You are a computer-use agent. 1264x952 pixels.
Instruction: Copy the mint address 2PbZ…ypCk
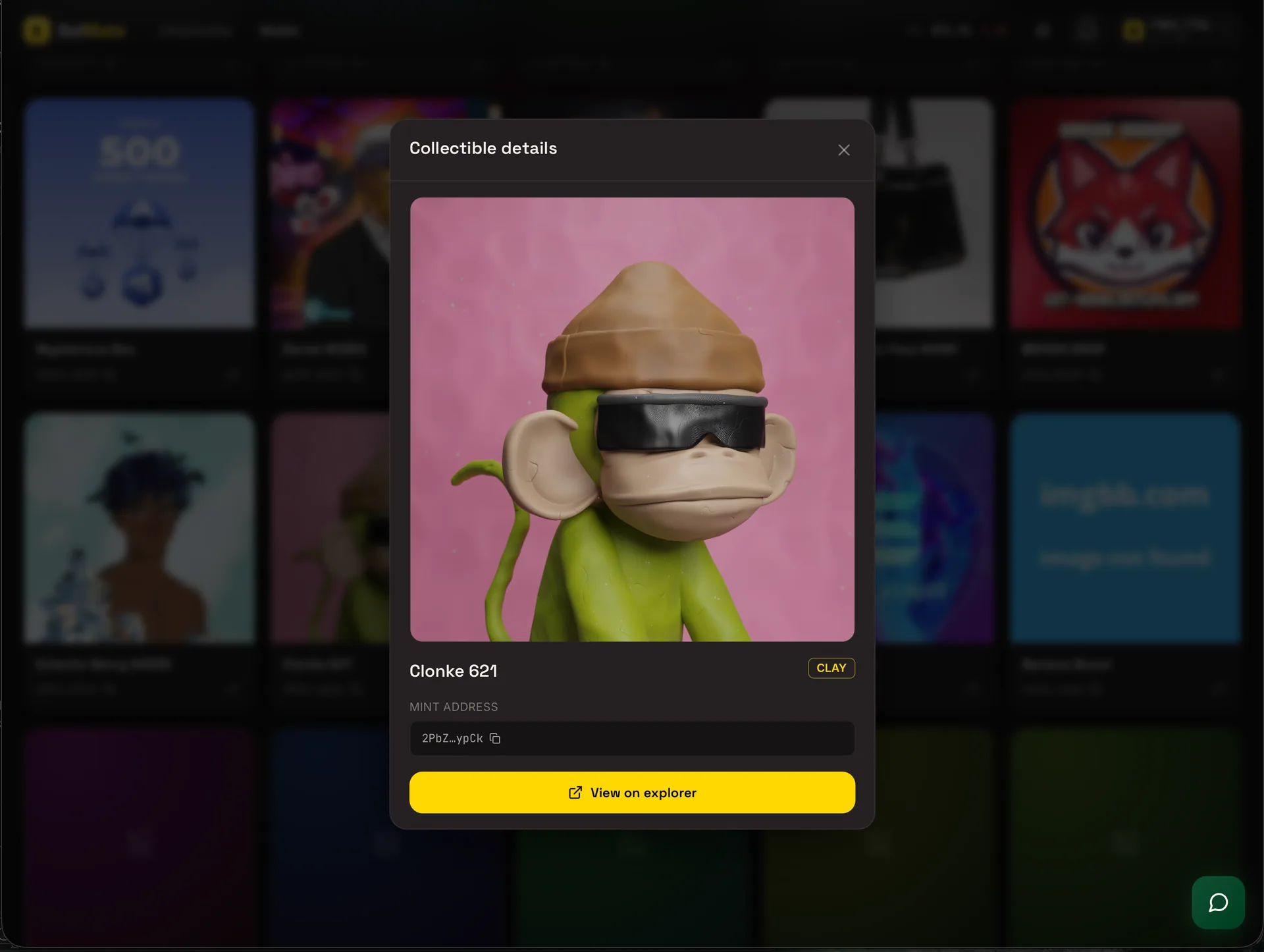495,739
